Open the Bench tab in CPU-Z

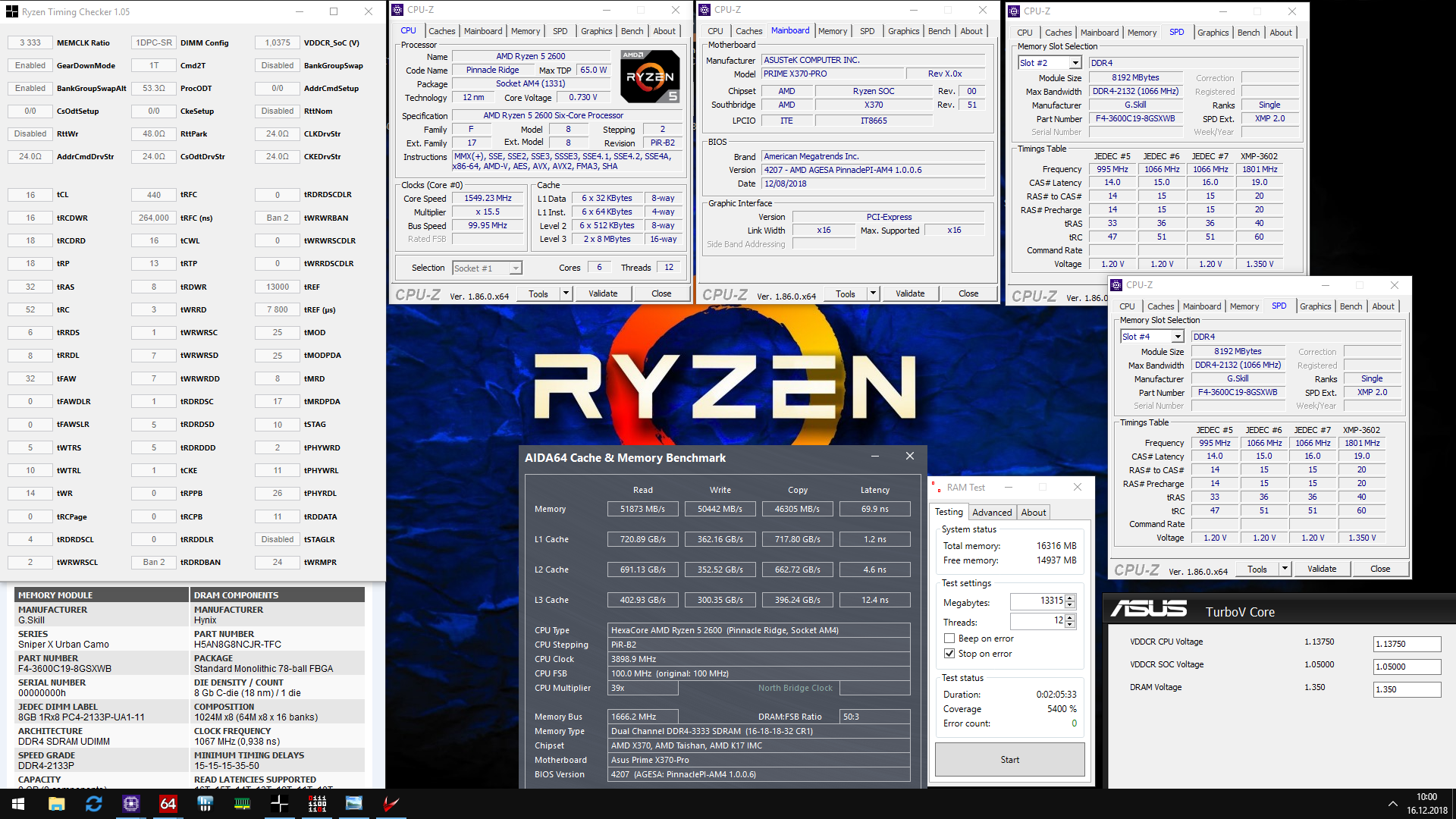click(x=632, y=31)
